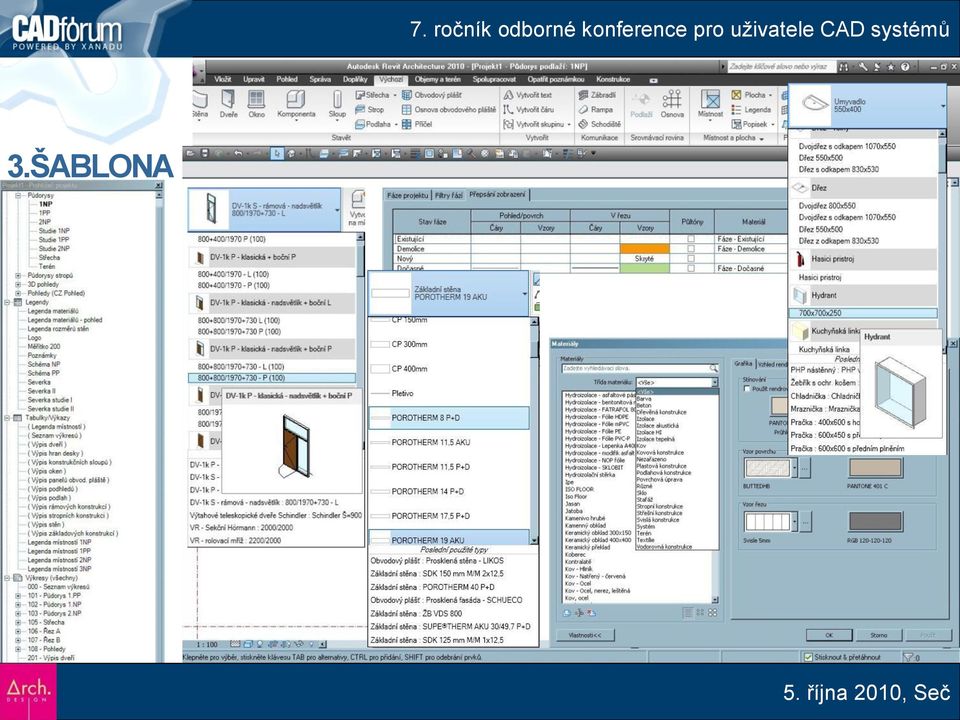Select Keramický obklad 300x150 material
The height and width of the screenshot is (720, 960).
click(598, 533)
